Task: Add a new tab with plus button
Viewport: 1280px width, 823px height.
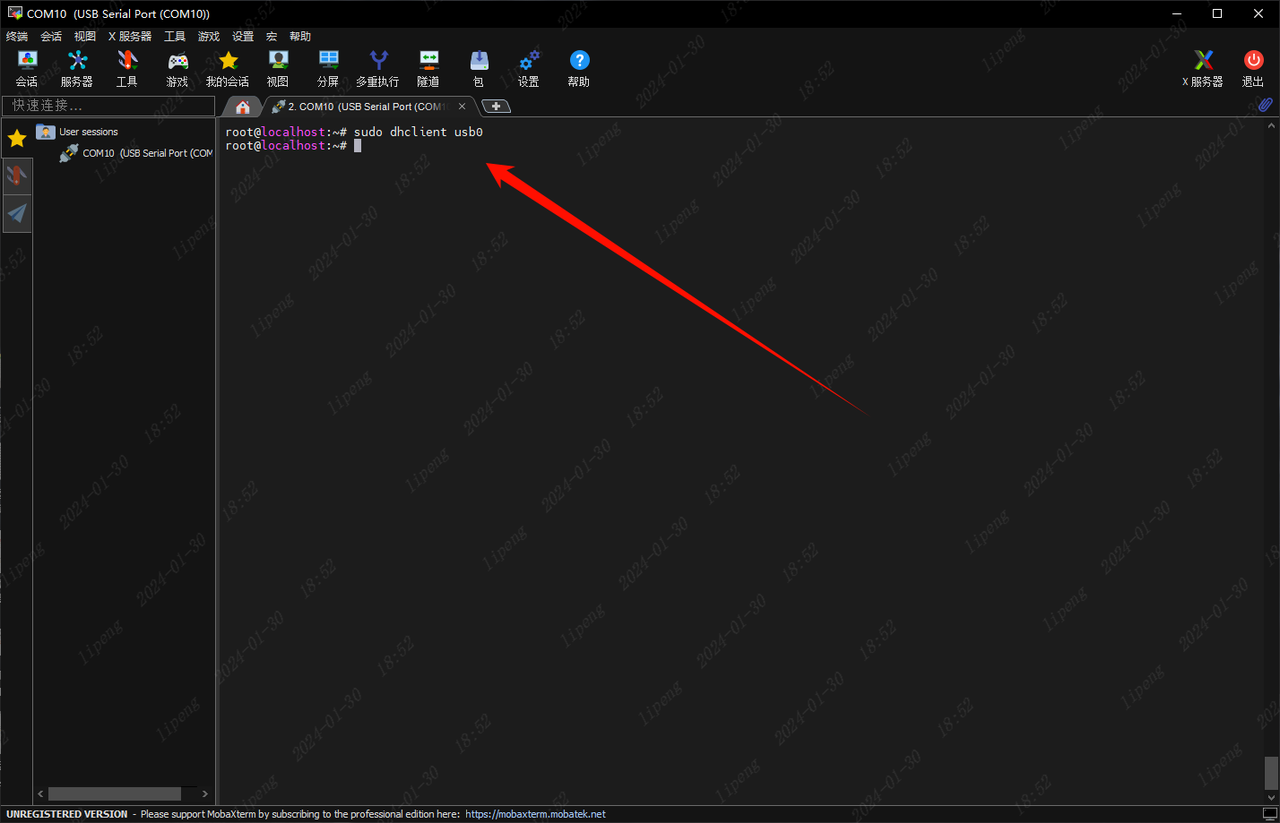Action: 497,106
